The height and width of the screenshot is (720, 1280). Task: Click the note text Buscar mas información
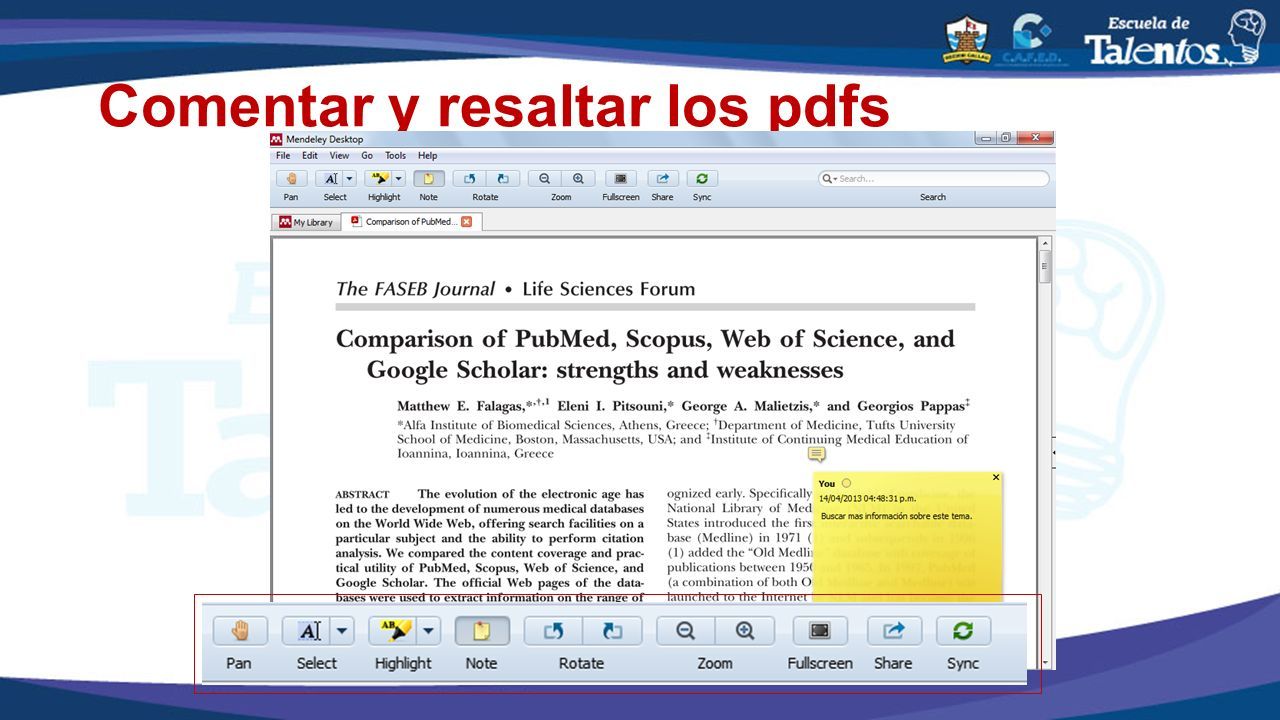896,516
